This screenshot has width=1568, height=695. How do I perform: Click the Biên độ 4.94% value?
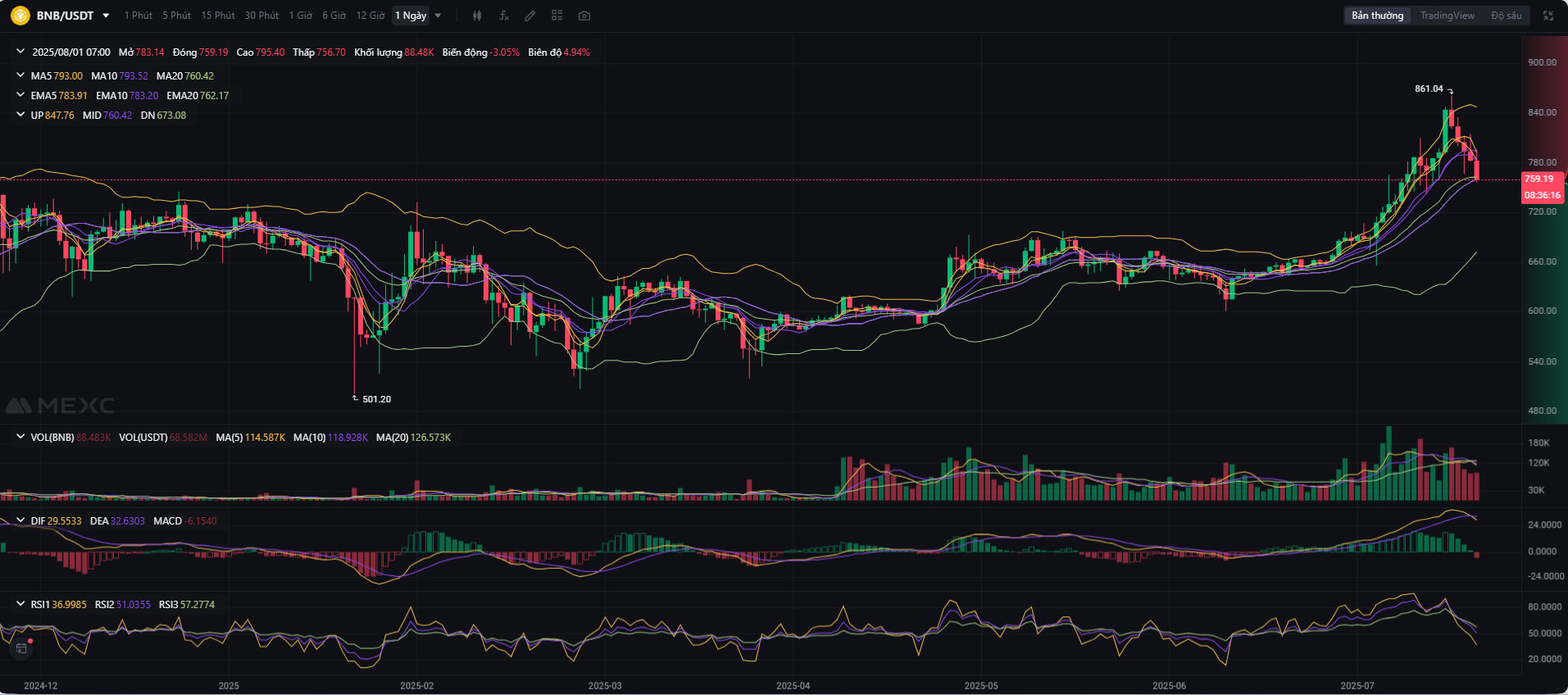pos(577,52)
